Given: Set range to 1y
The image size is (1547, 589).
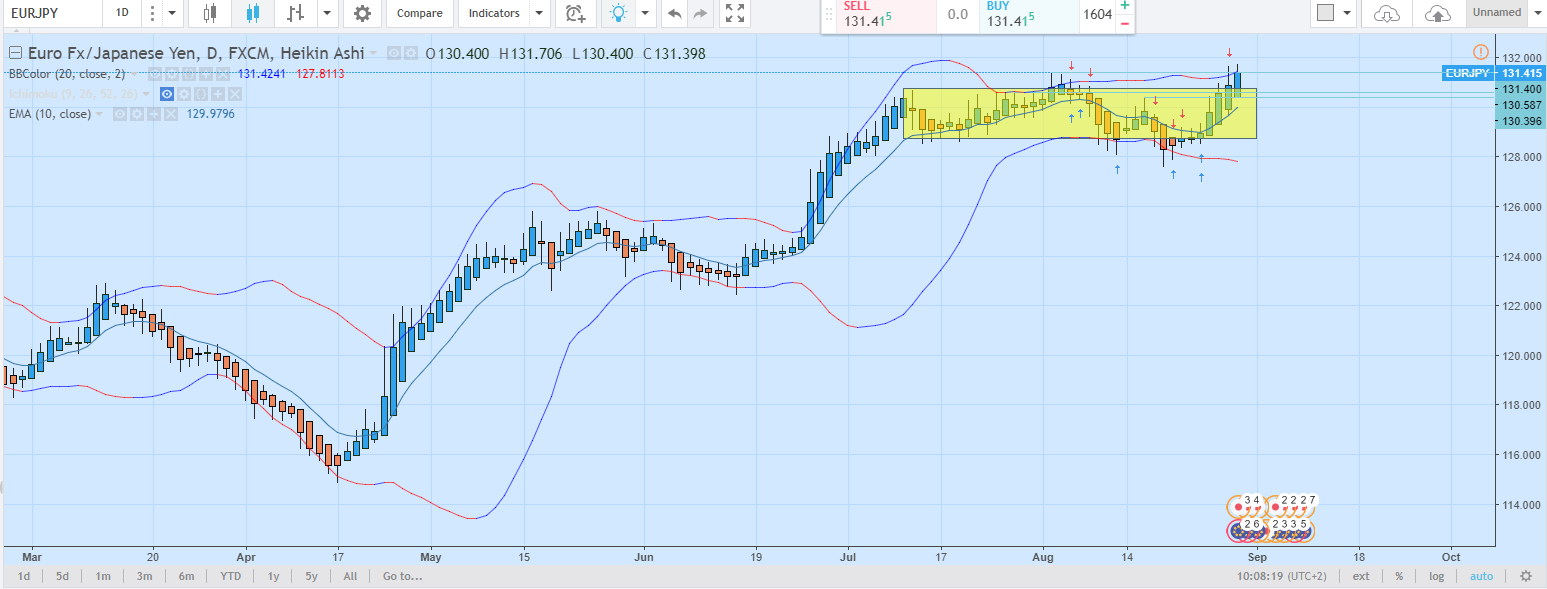Looking at the screenshot, I should [x=272, y=576].
